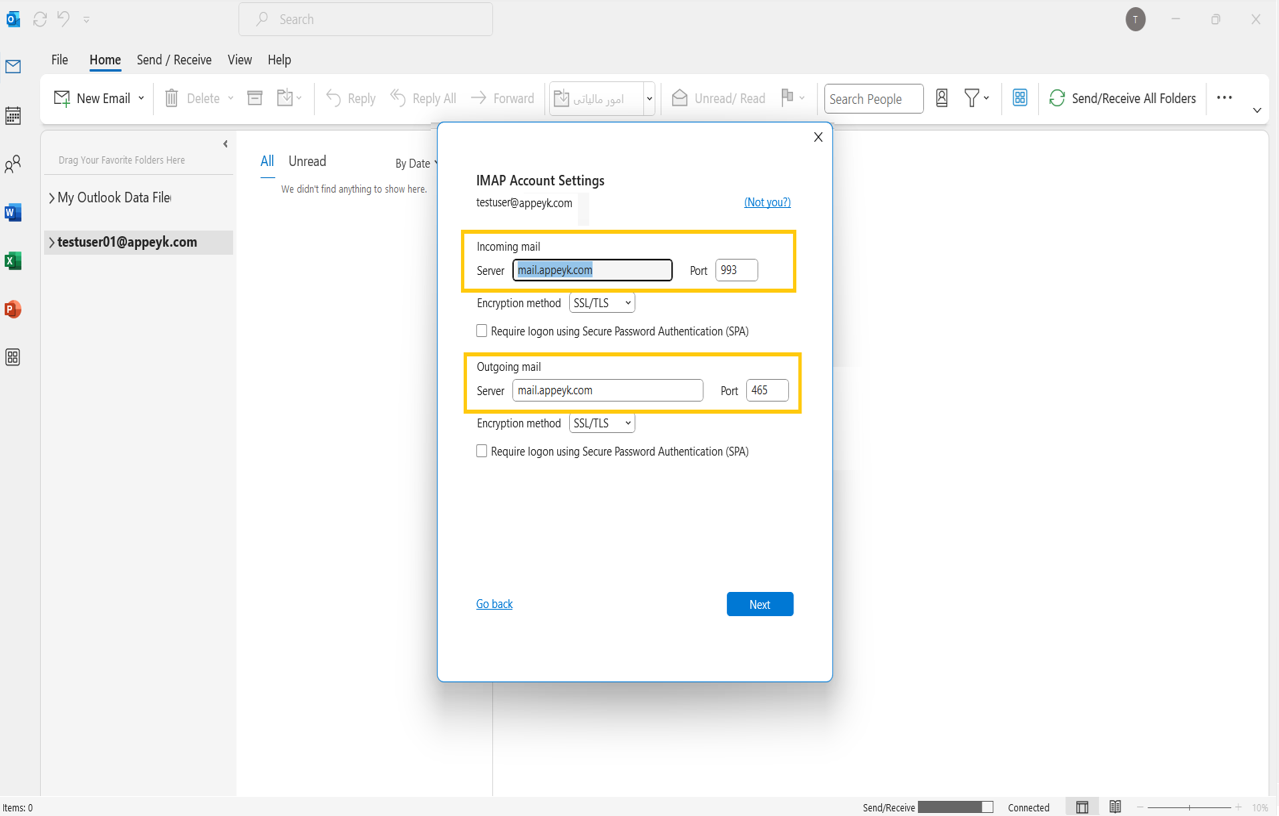Open the Address Book icon

(x=942, y=98)
